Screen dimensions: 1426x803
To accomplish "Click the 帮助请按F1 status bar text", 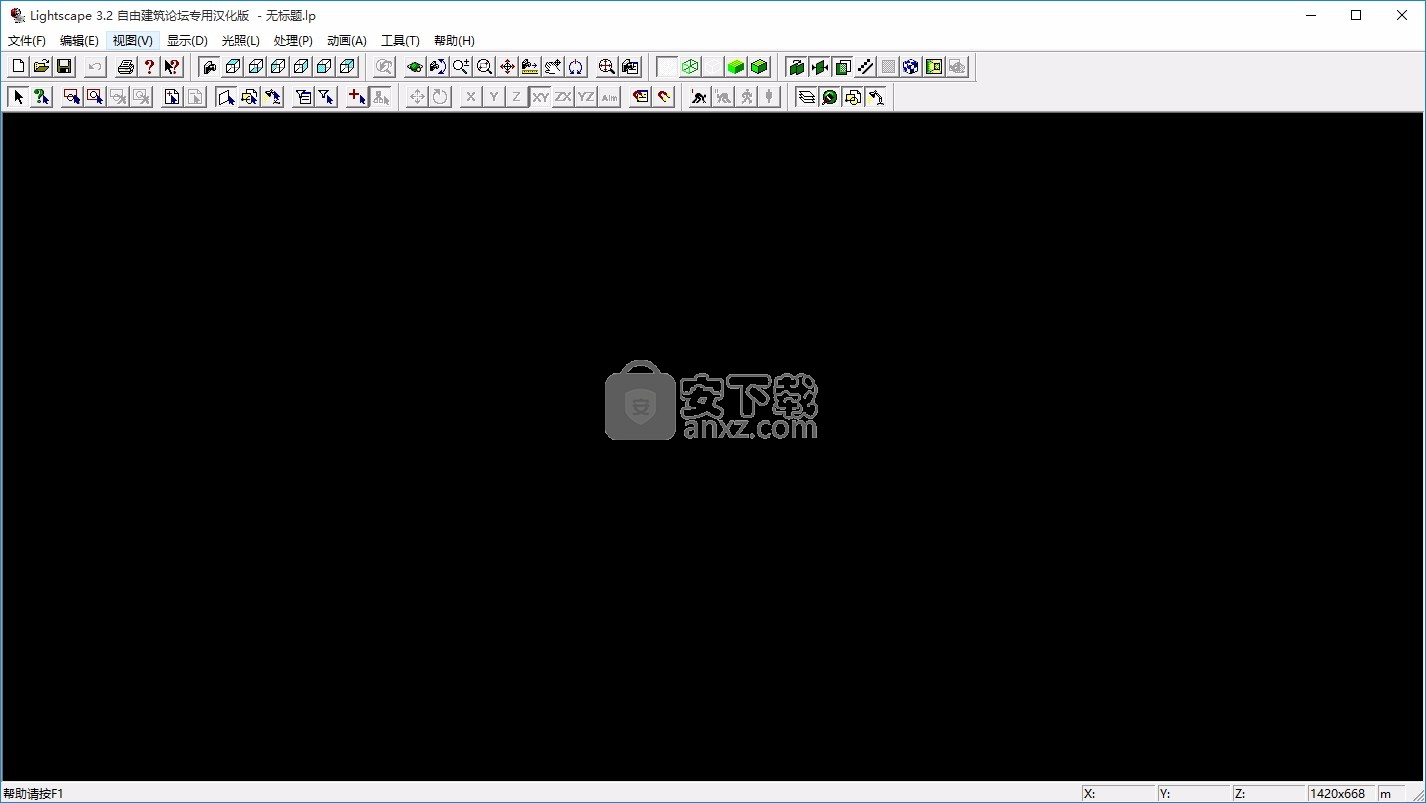I will pyautogui.click(x=33, y=793).
